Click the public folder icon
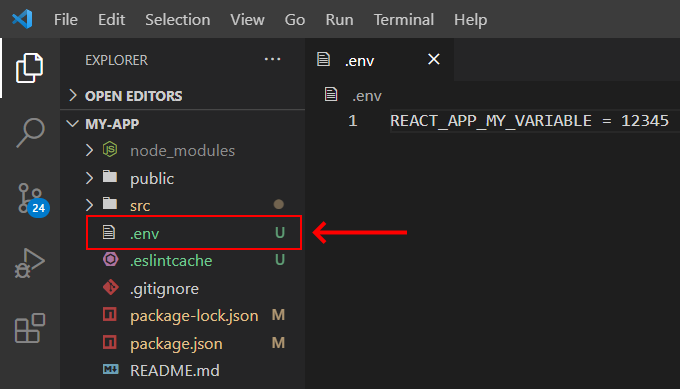Screen dimensions: 680x389 click(x=110, y=177)
